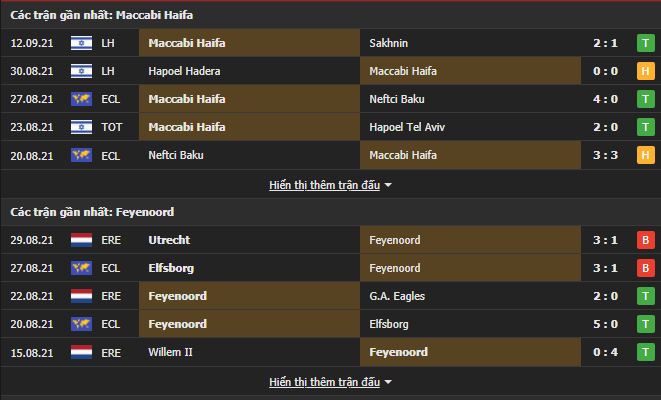The height and width of the screenshot is (400, 661).
Task: Click the red B badge on the Utrecht match
Action: click(646, 241)
